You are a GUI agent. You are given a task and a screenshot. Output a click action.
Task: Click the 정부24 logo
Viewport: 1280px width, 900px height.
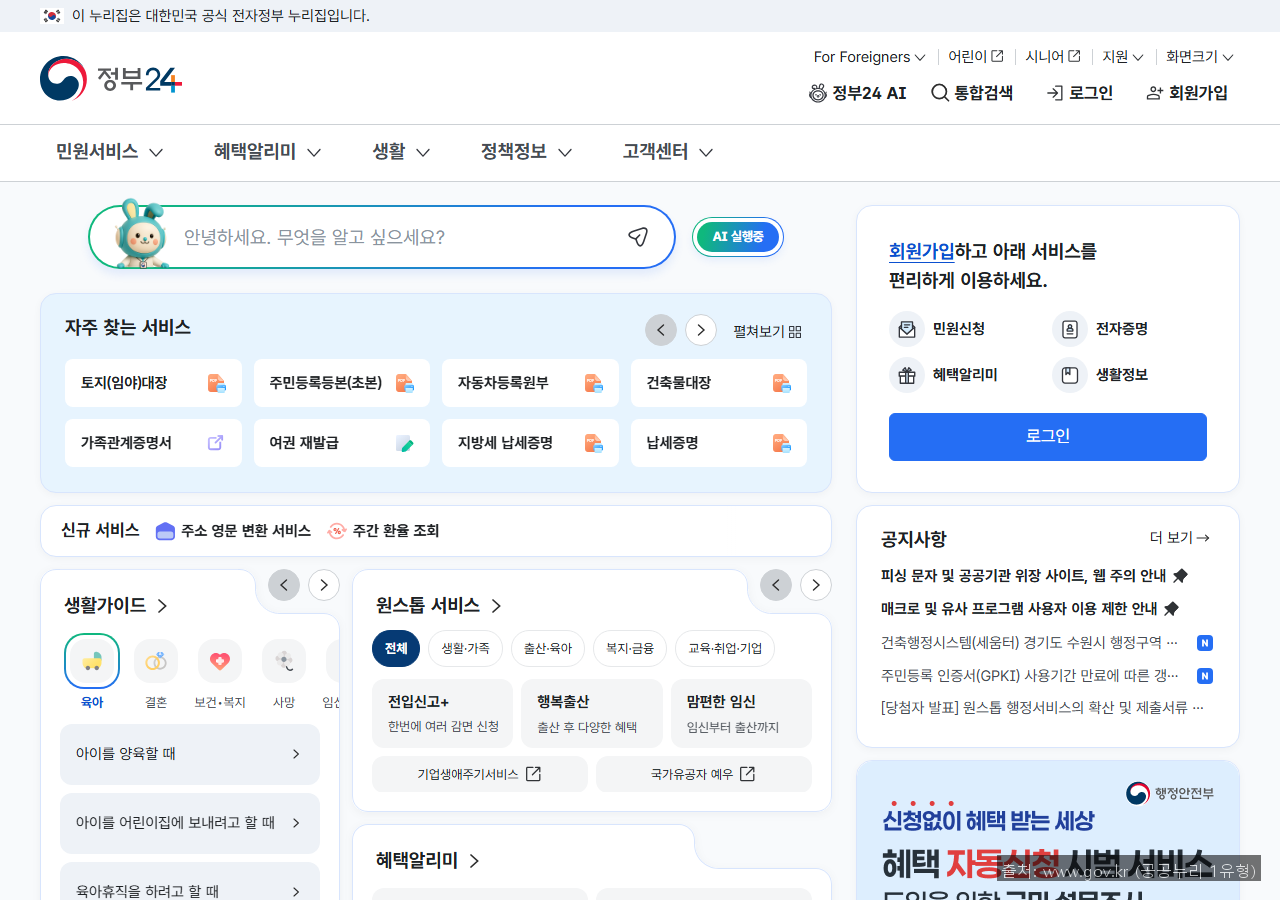click(x=110, y=77)
